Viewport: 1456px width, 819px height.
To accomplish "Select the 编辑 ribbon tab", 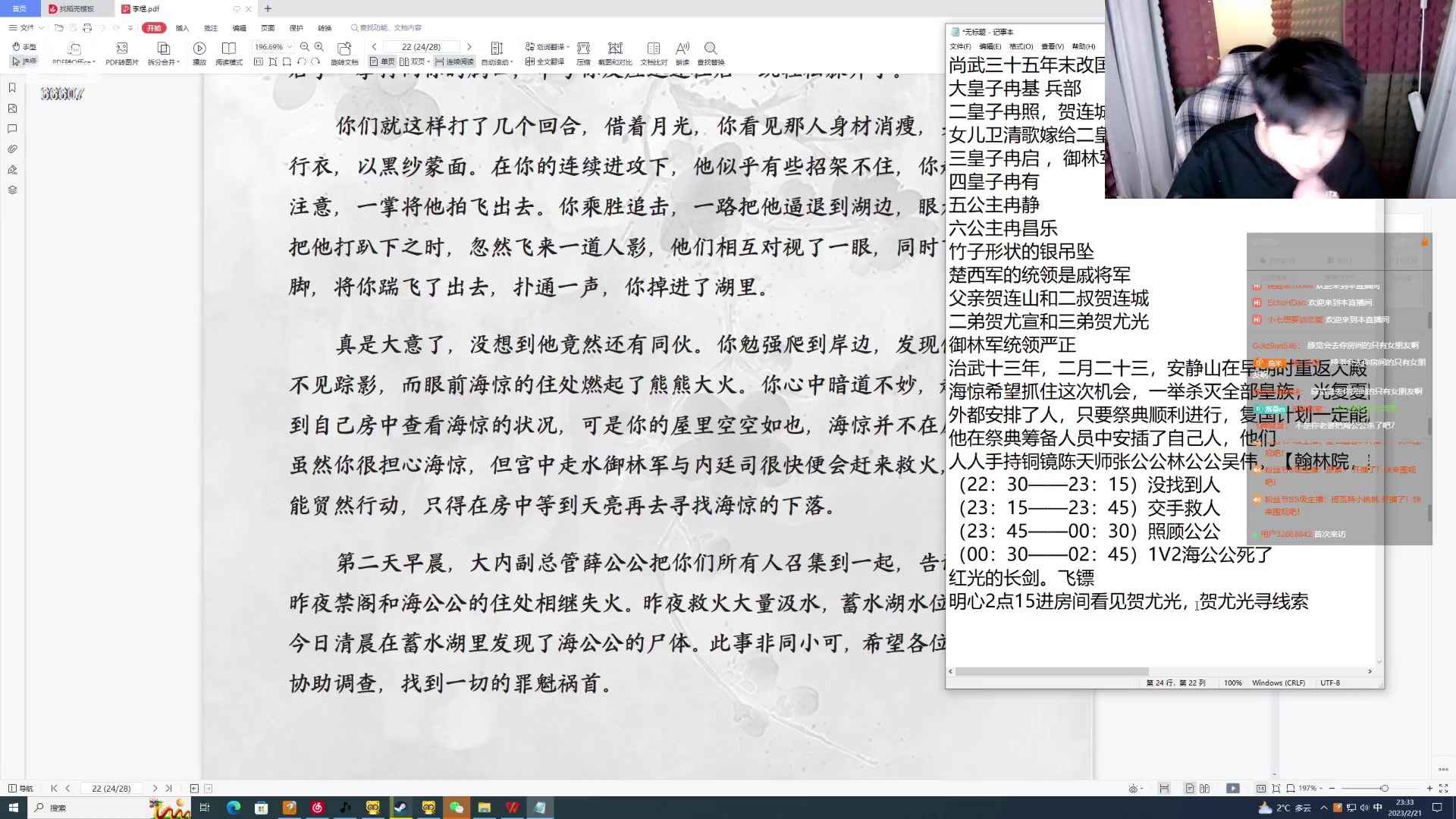I will pyautogui.click(x=239, y=28).
